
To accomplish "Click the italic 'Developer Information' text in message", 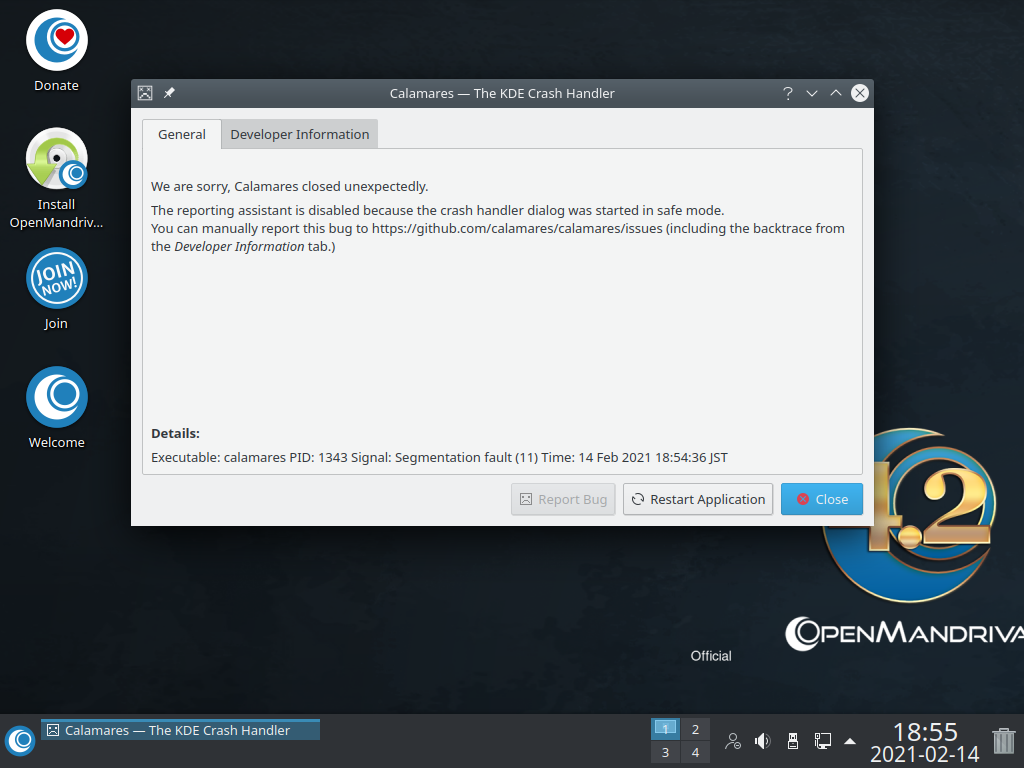I will (x=239, y=247).
